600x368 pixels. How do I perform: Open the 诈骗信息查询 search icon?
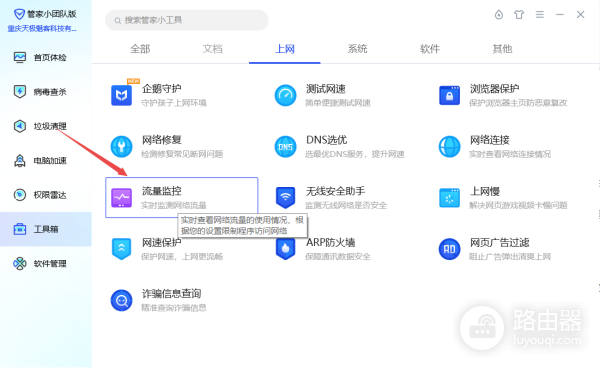click(x=121, y=300)
